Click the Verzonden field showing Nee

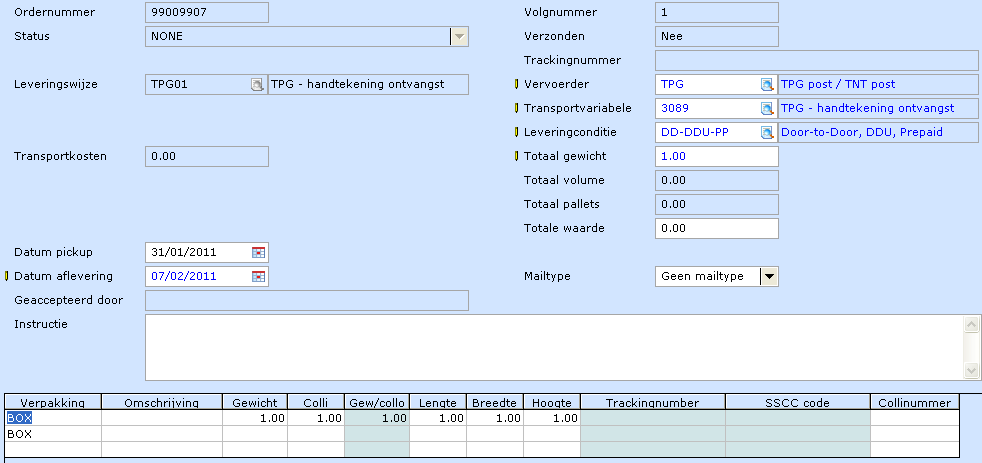[x=717, y=36]
